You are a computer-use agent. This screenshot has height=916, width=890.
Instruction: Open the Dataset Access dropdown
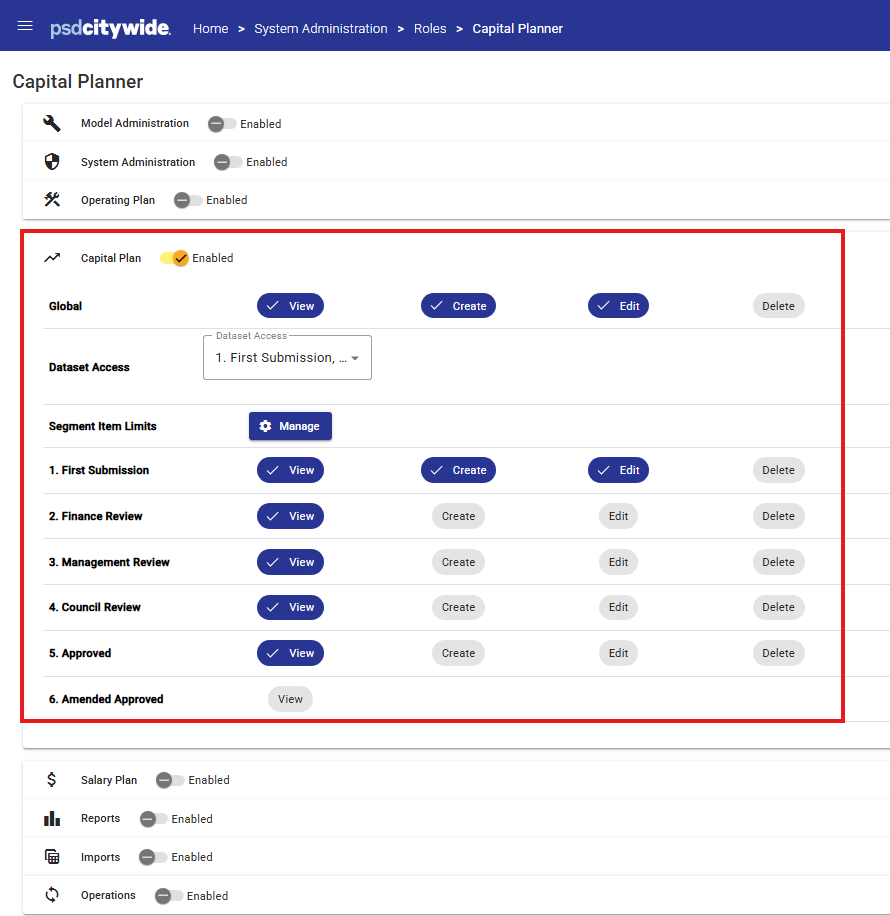coord(288,358)
